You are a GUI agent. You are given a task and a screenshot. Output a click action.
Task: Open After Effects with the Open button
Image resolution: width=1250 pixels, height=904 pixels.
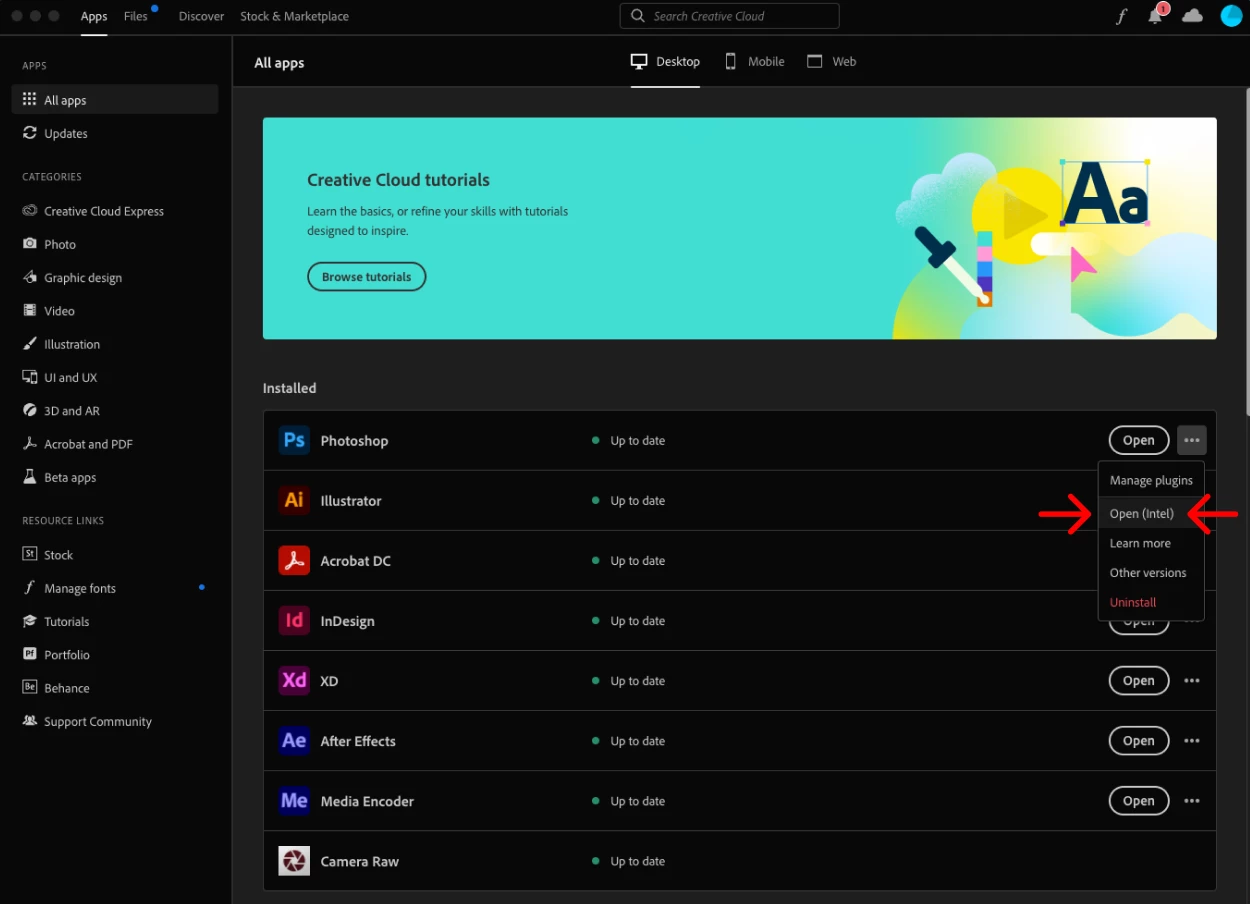click(1138, 740)
